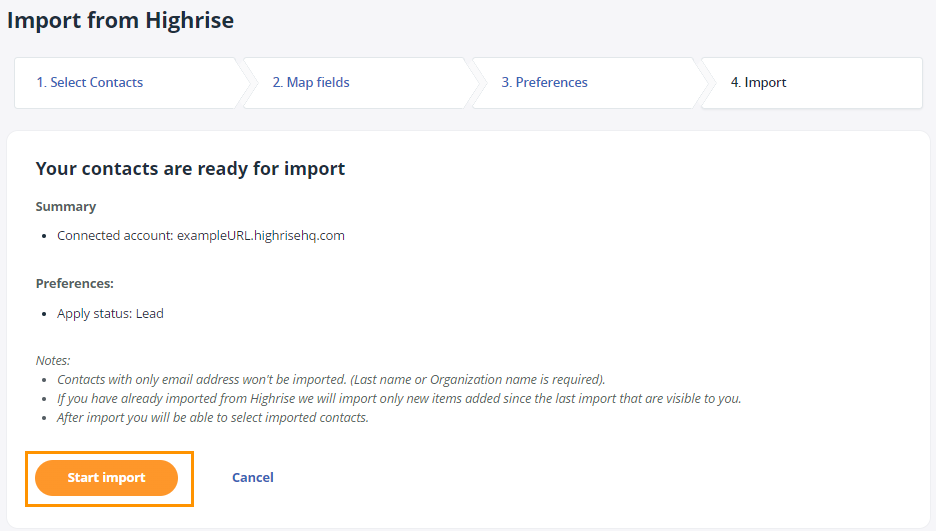
Task: Click the 'Summary' label
Action: pyautogui.click(x=66, y=206)
